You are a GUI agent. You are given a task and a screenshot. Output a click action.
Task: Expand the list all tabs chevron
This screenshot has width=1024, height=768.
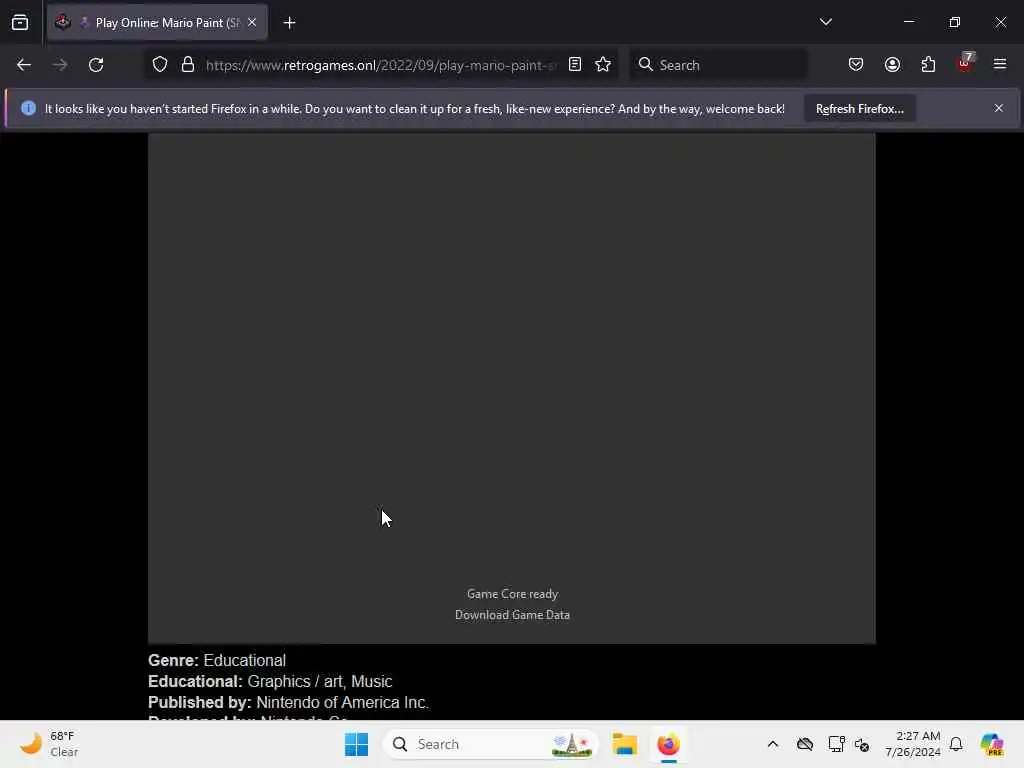(x=825, y=22)
